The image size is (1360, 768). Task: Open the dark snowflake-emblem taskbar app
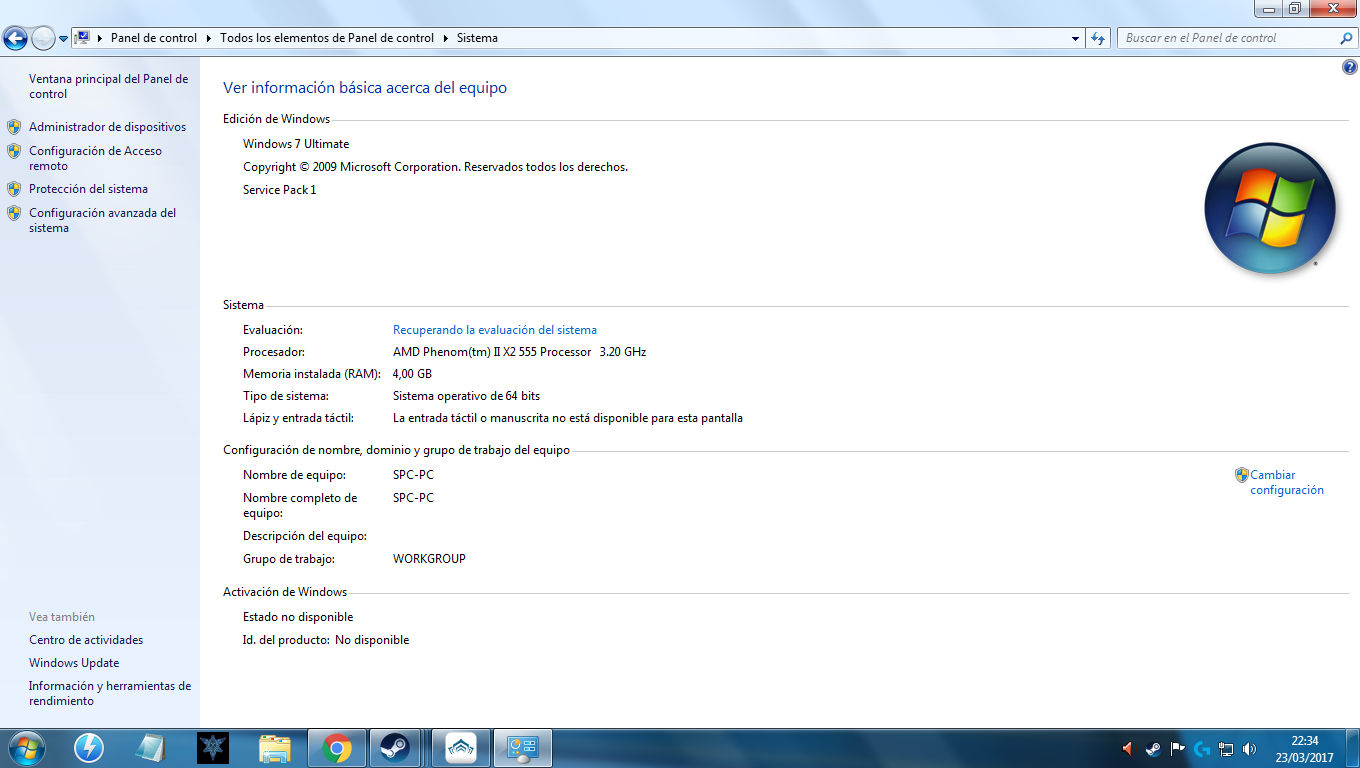click(x=213, y=748)
